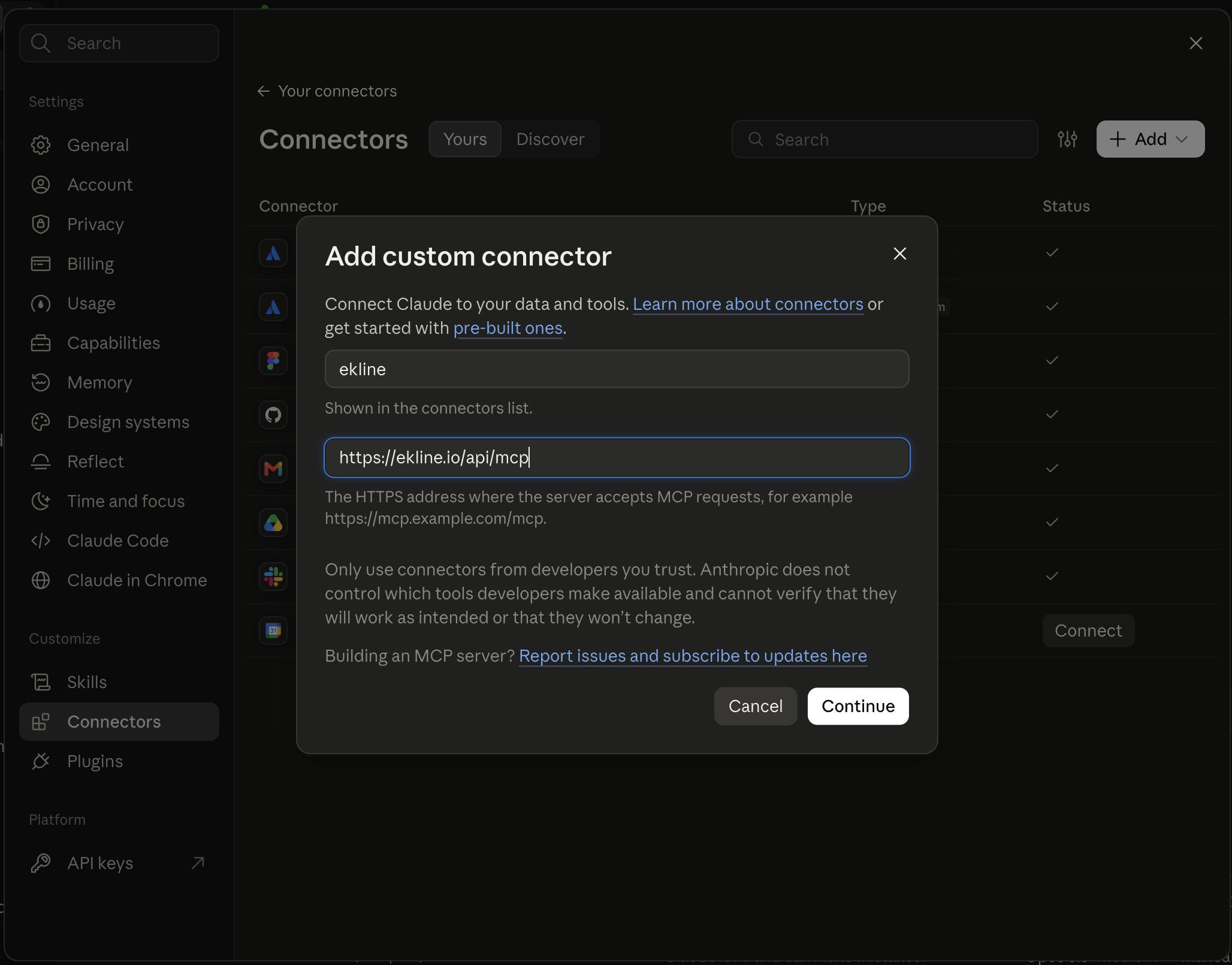Click the Privacy shield icon

point(41,224)
